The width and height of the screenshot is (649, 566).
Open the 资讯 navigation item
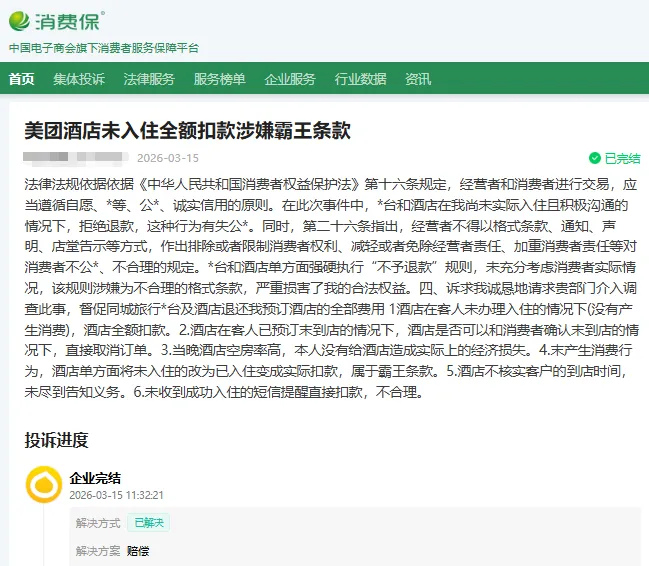click(x=418, y=79)
